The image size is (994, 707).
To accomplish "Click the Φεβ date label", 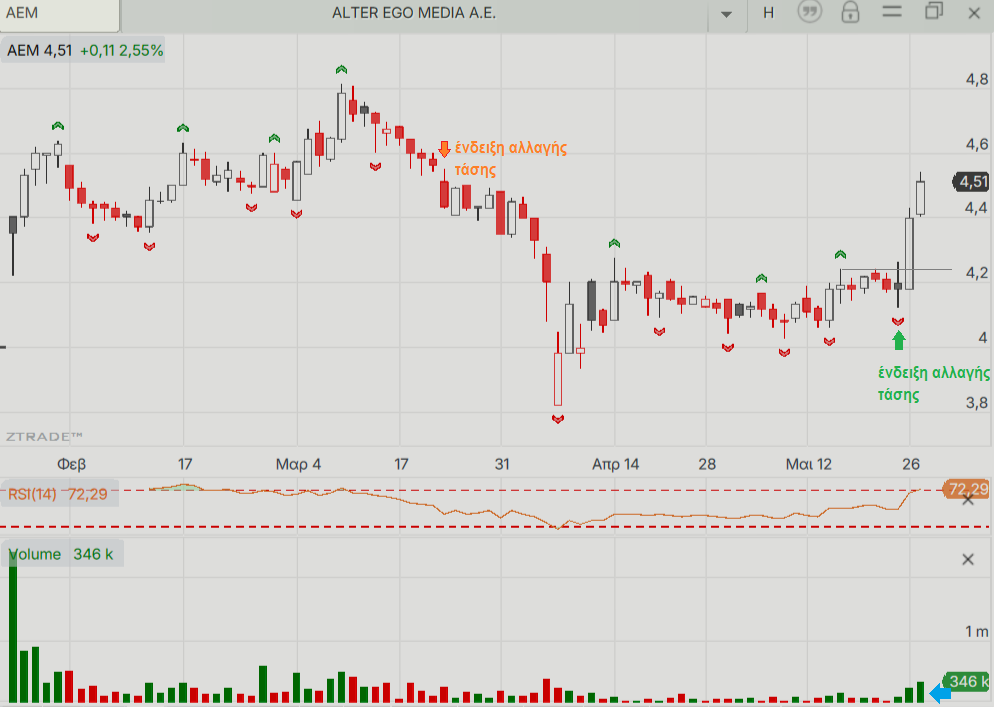I will click(71, 464).
